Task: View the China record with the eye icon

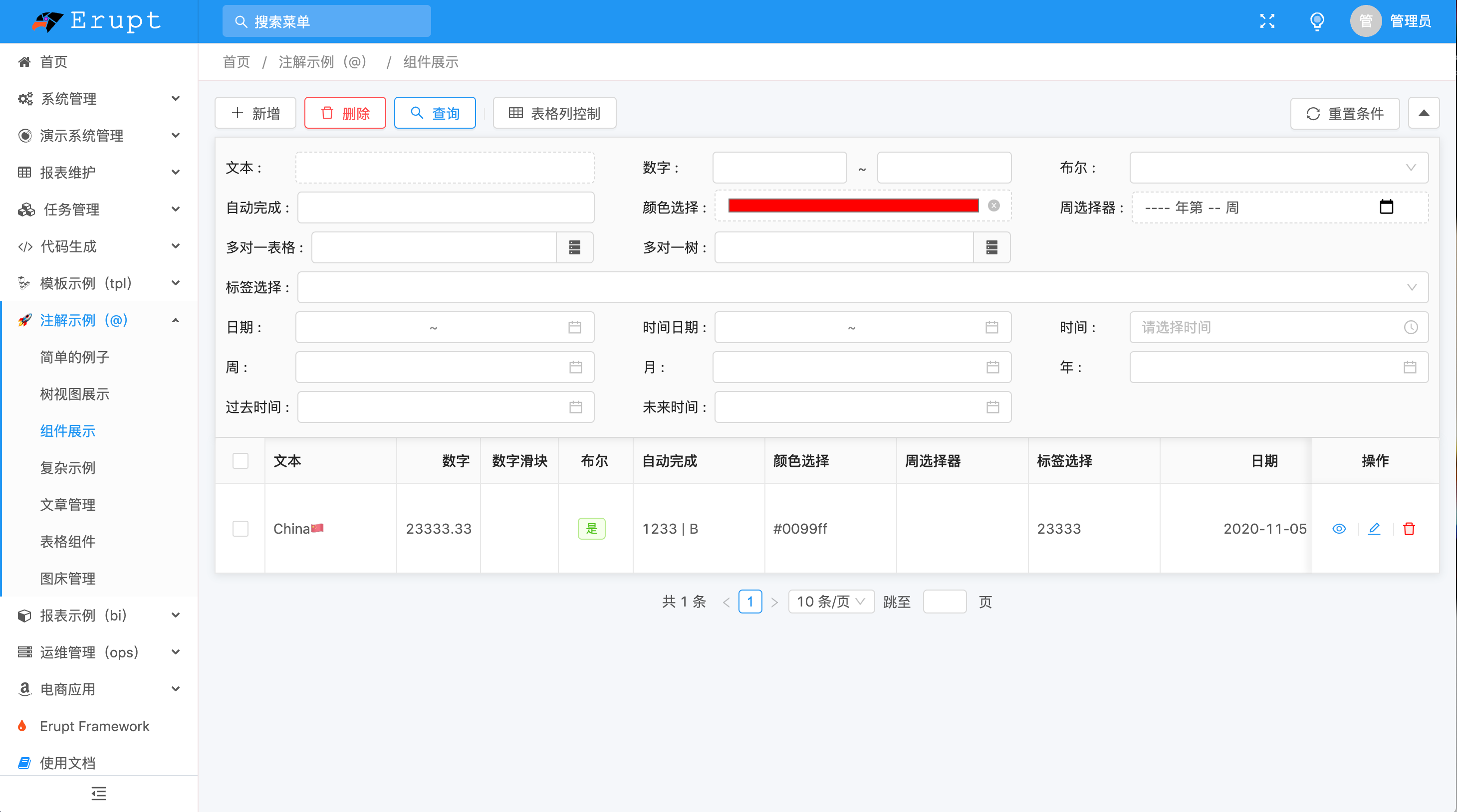Action: click(1339, 529)
